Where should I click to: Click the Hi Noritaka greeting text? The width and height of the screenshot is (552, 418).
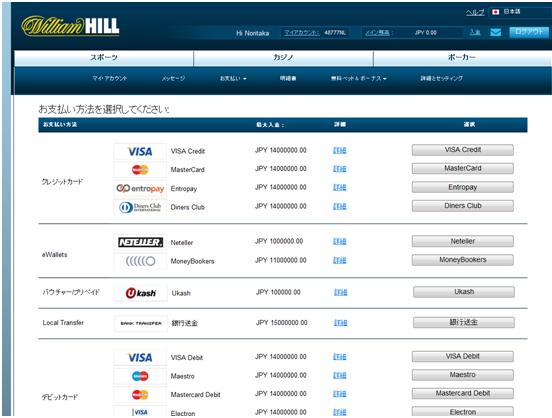(252, 33)
